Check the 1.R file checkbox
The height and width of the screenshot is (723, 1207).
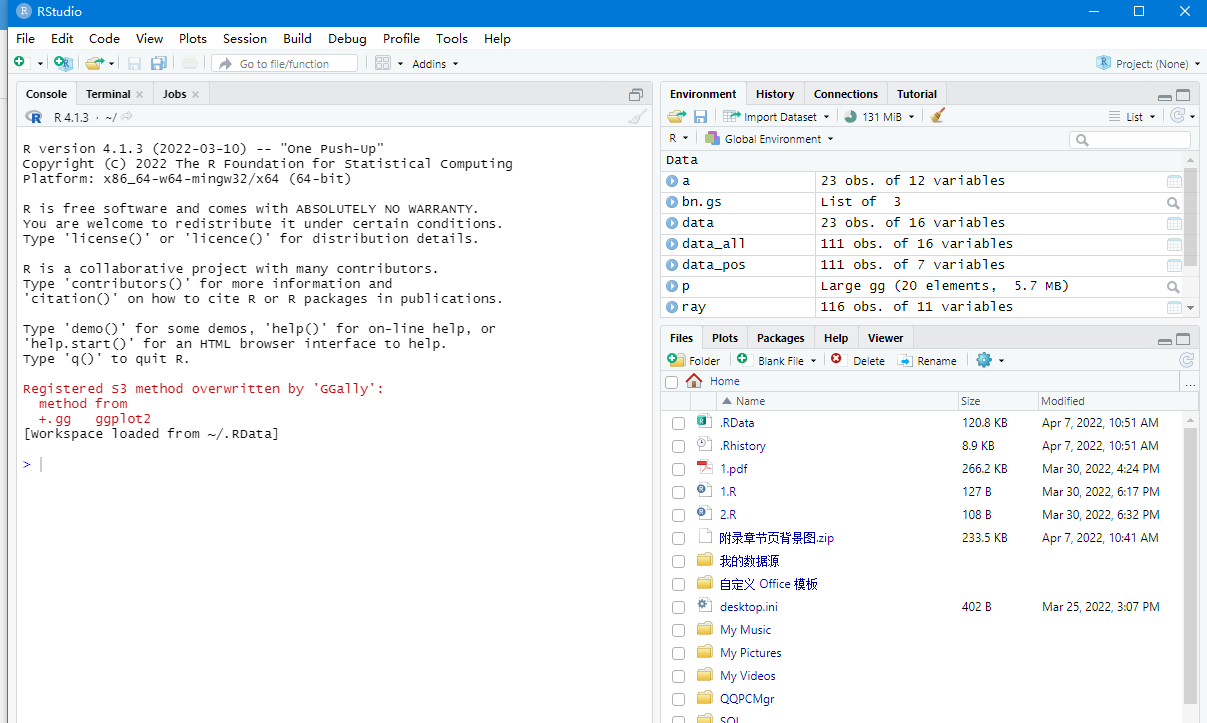coord(679,493)
